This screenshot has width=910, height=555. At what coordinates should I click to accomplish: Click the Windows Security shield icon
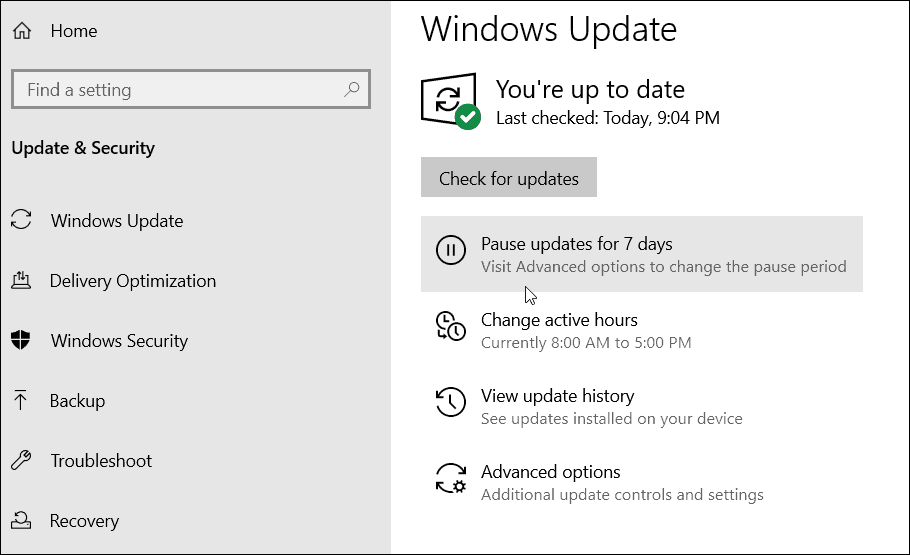[21, 340]
